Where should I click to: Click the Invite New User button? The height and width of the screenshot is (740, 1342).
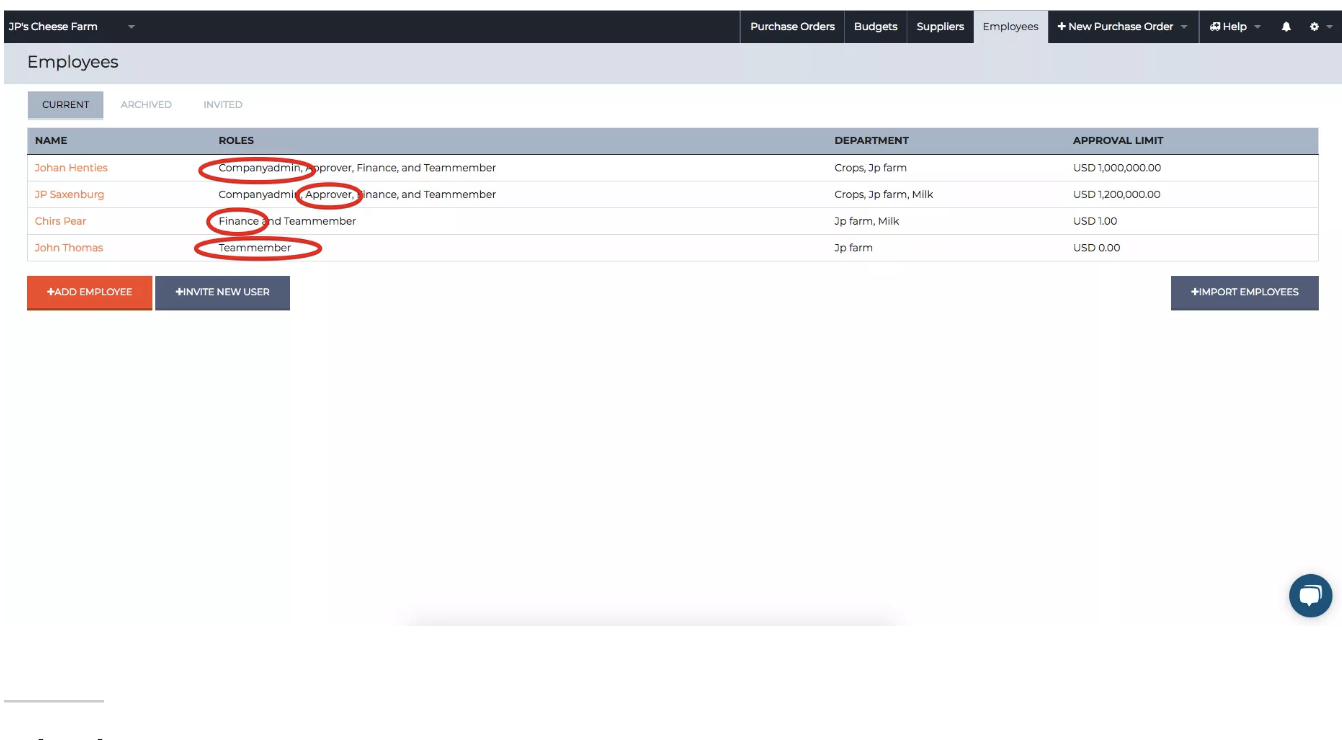coord(222,292)
